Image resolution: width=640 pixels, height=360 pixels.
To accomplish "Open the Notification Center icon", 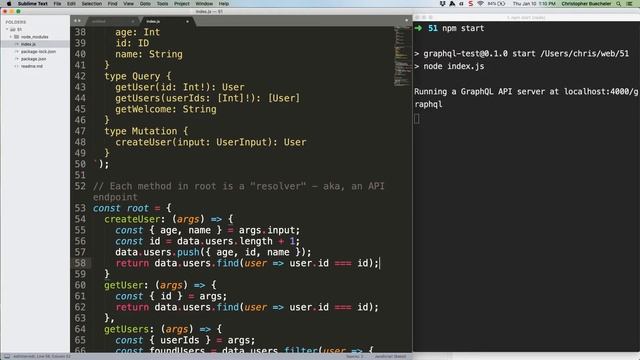I will click(629, 4).
